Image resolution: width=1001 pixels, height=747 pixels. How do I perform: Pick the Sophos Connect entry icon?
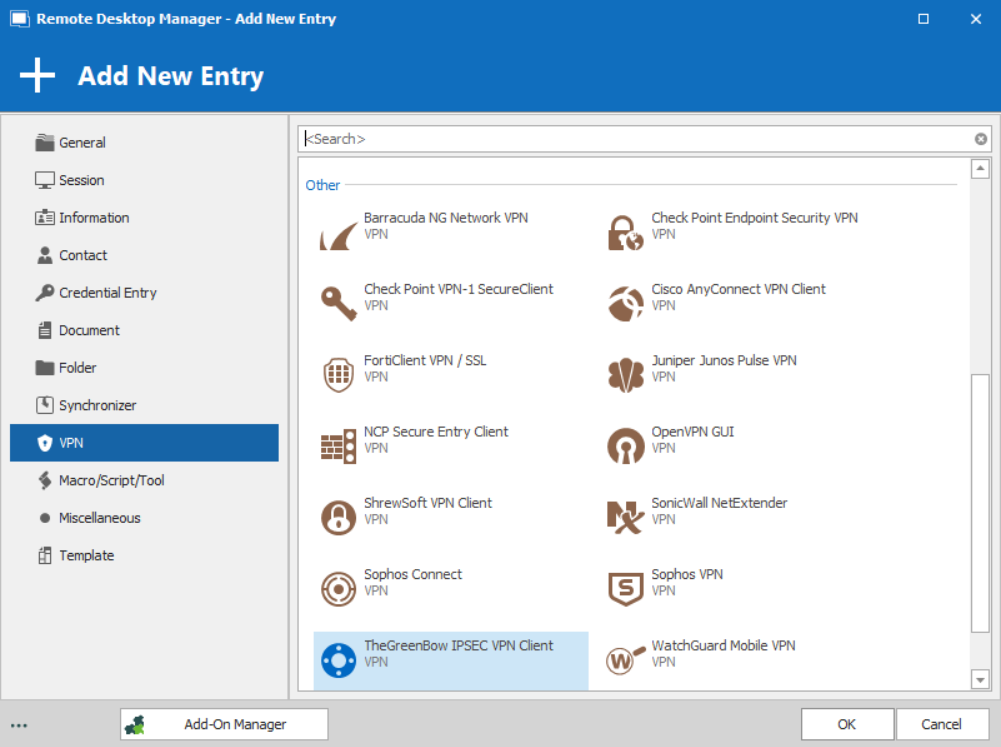tap(338, 589)
